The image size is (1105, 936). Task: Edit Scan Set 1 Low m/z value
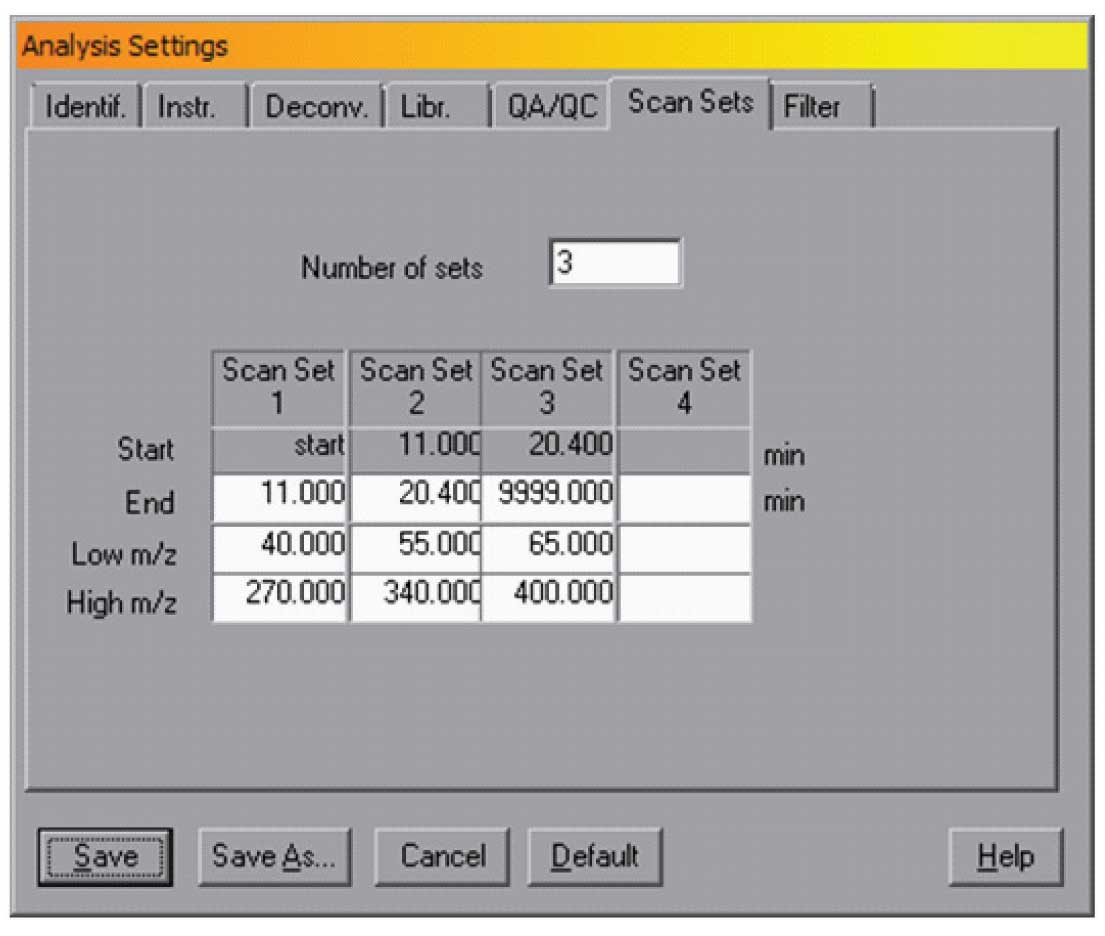(281, 548)
